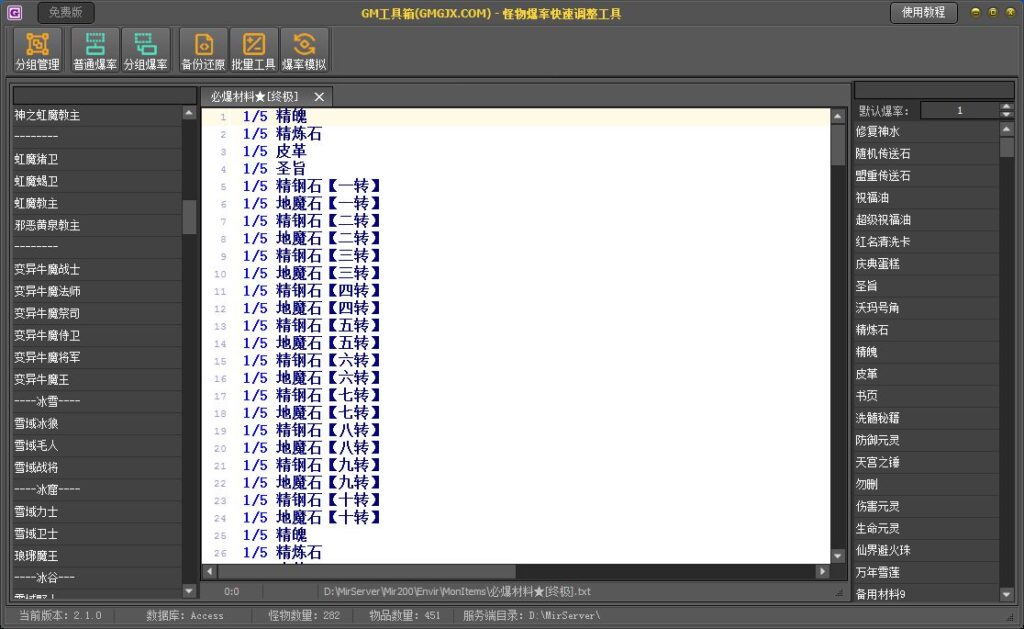
Task: Open the 备份还原 tool
Action: pos(202,50)
